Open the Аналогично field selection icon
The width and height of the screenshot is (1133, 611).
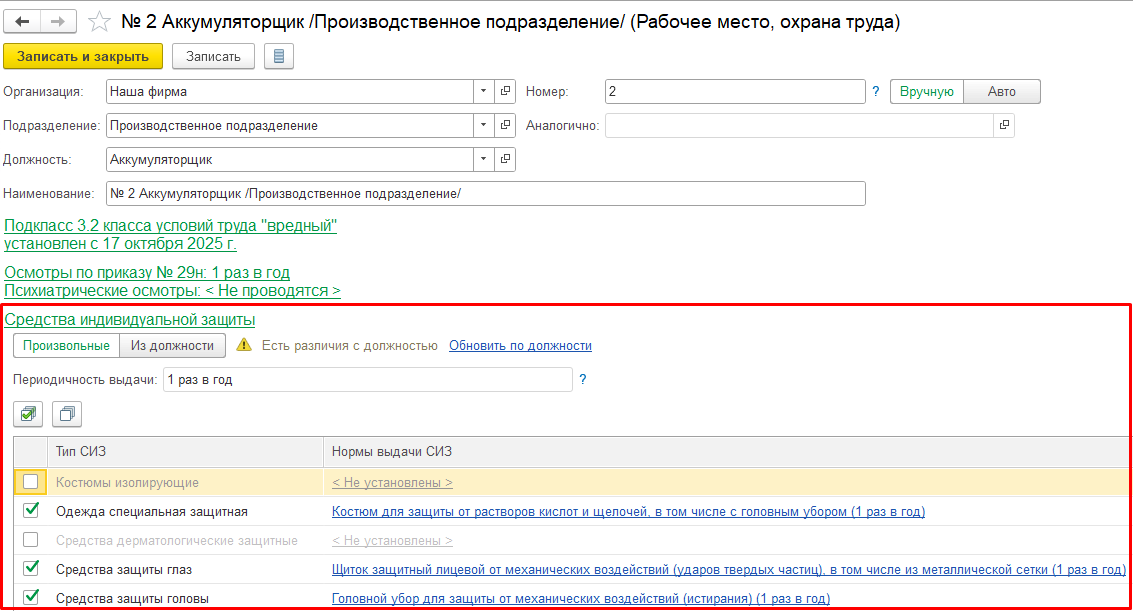1004,126
